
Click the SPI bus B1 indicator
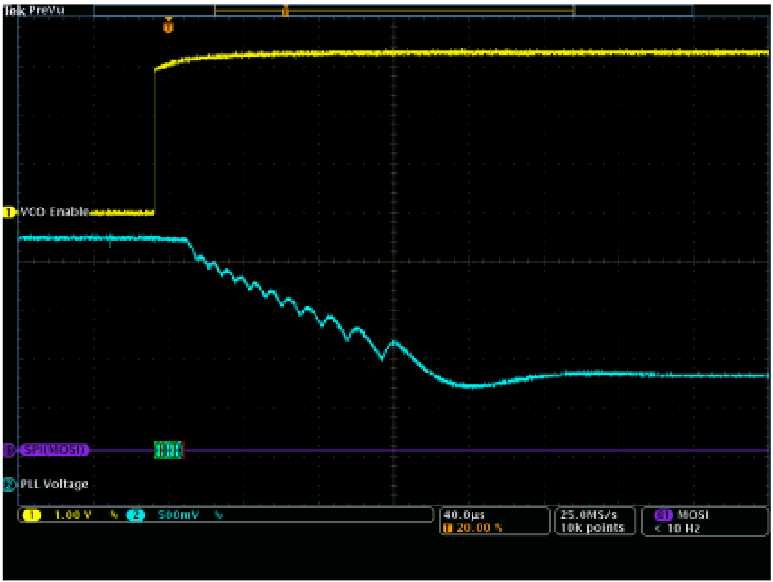(x=9, y=450)
